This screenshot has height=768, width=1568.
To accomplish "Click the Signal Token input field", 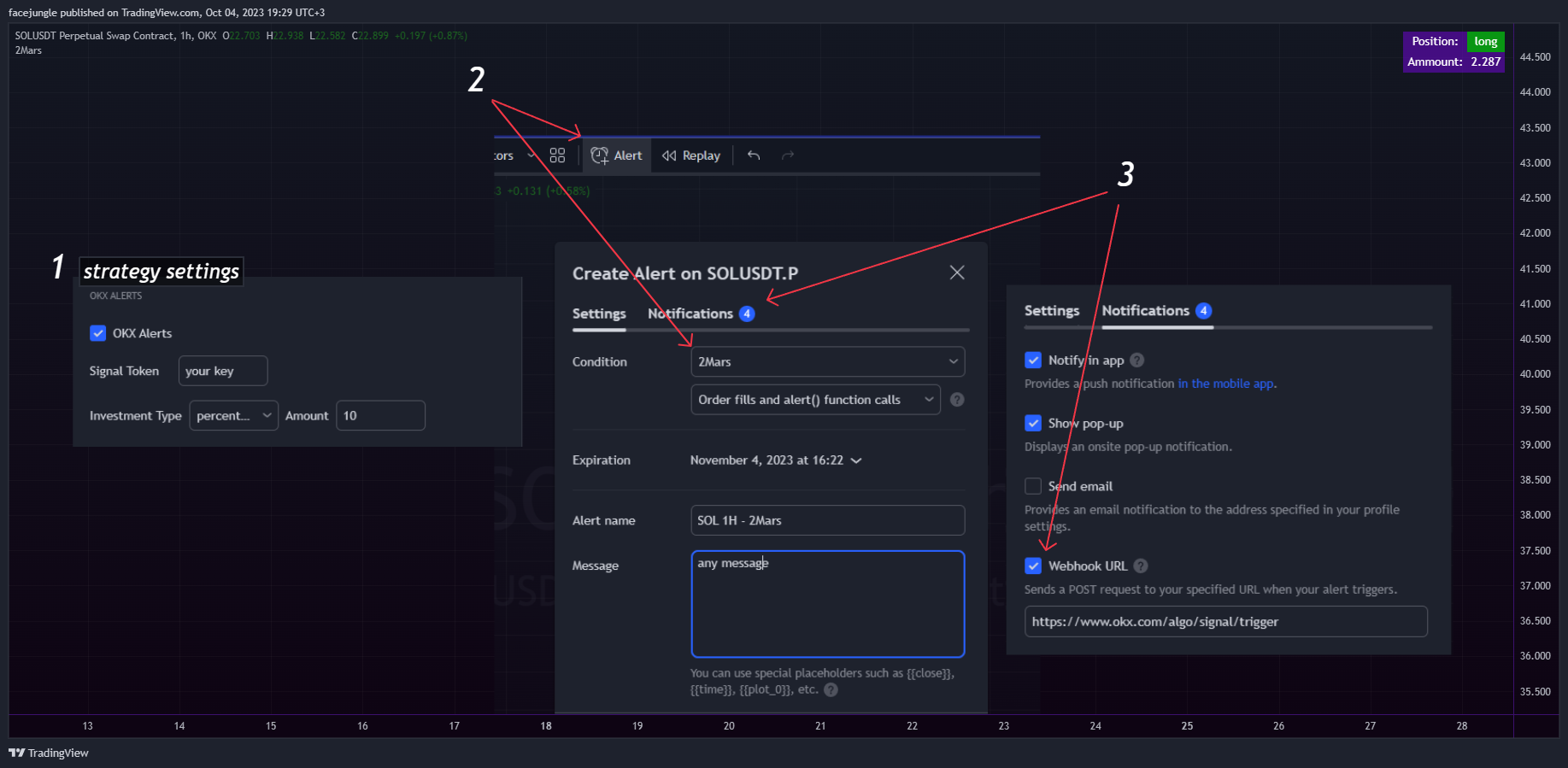I will [x=223, y=371].
